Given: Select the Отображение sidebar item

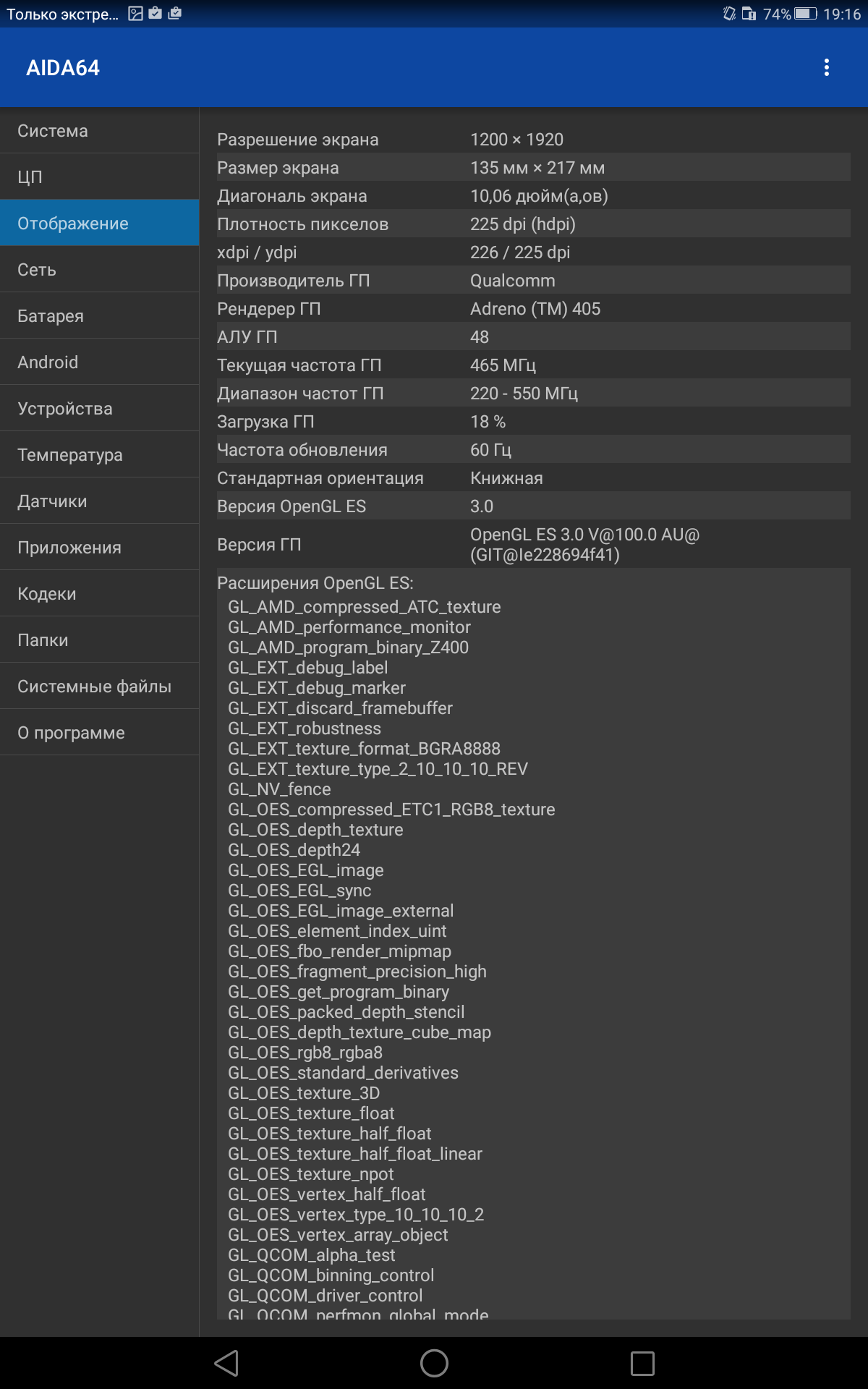Looking at the screenshot, I should point(100,224).
